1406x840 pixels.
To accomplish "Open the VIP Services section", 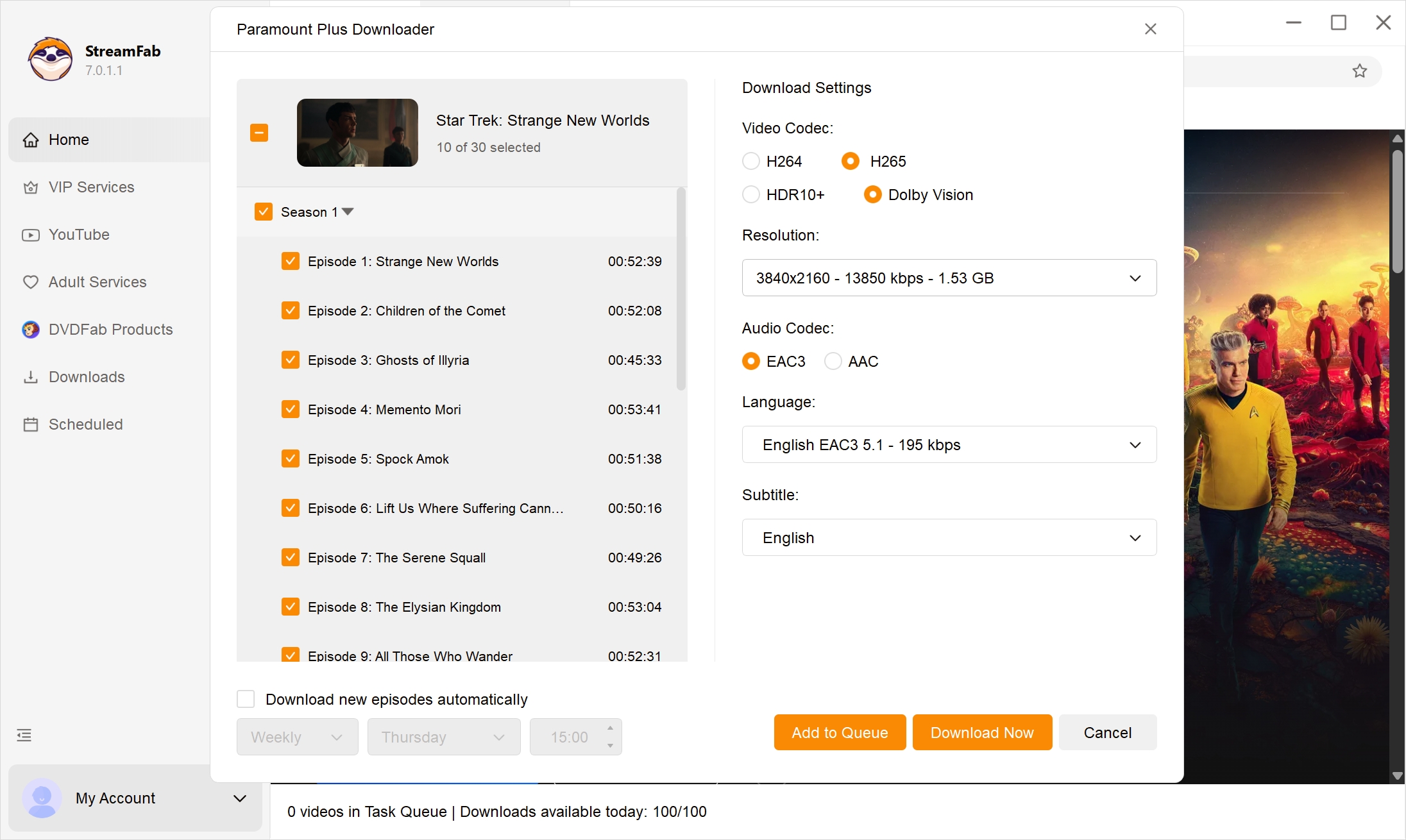I will [x=90, y=187].
